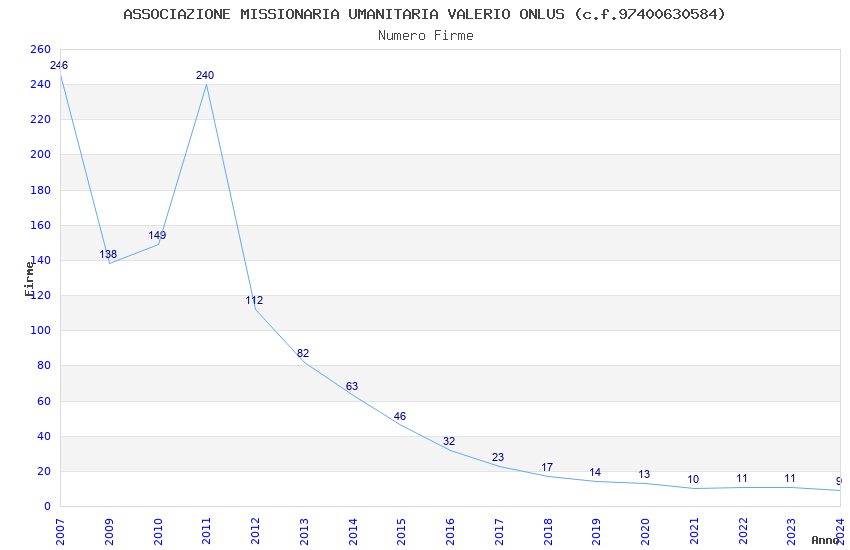Screen dimensions: 850x550
Task: Click the y-axis value 0
Action: click(47, 506)
